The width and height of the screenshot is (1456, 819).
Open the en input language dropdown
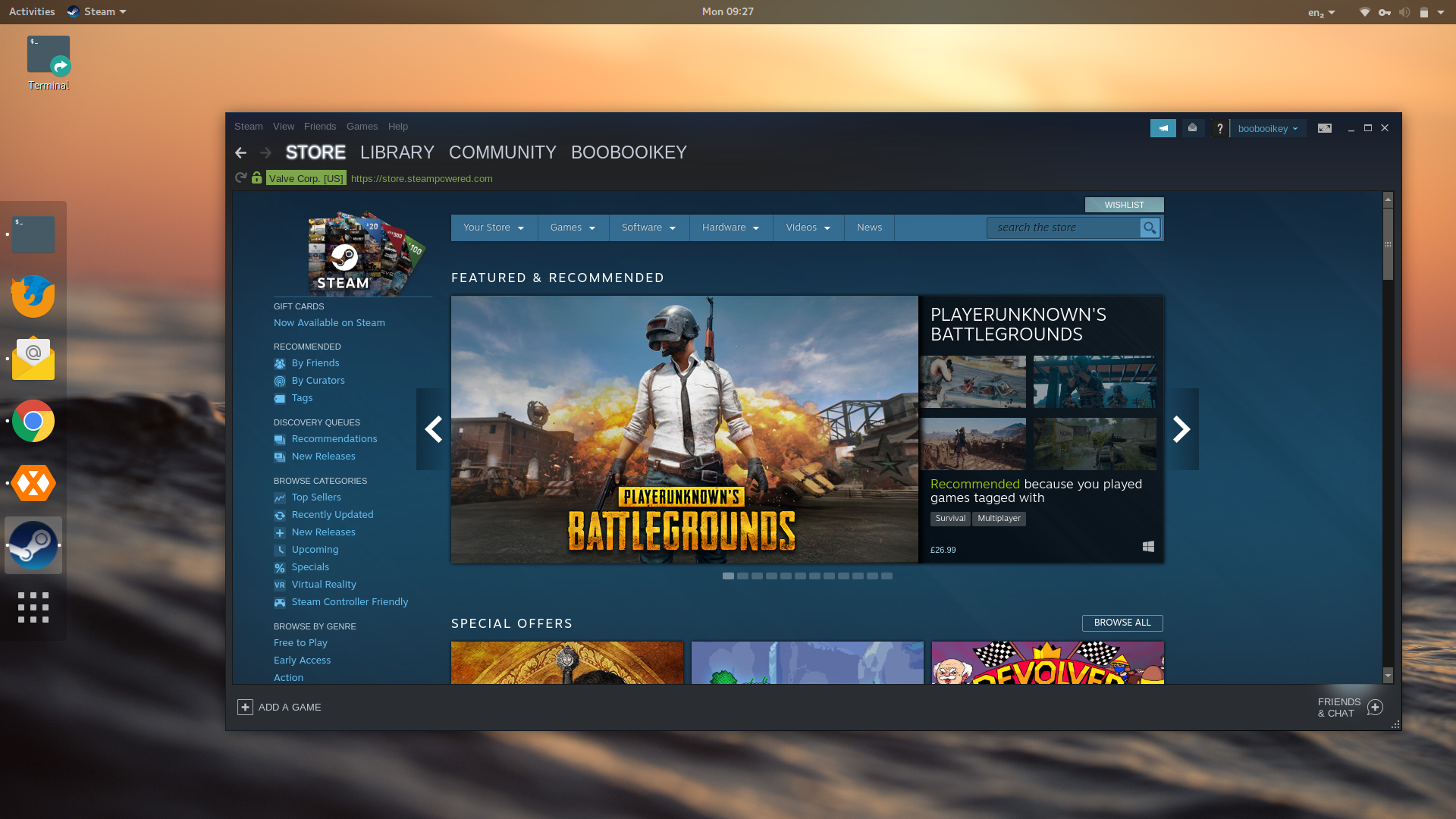click(x=1321, y=12)
